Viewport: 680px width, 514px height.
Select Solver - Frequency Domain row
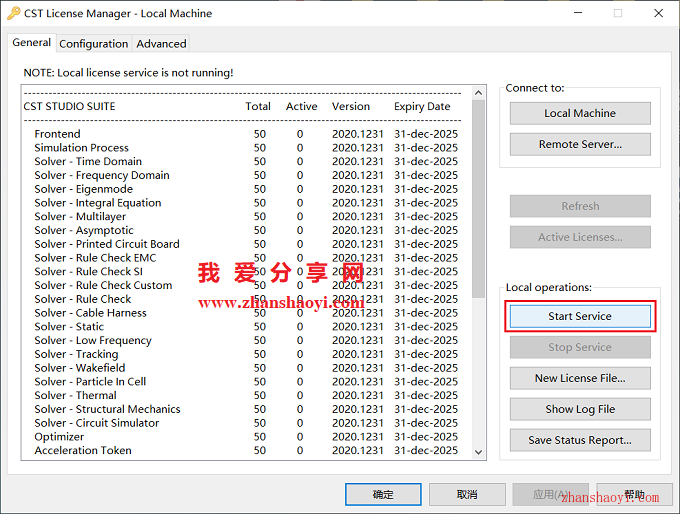pos(246,175)
